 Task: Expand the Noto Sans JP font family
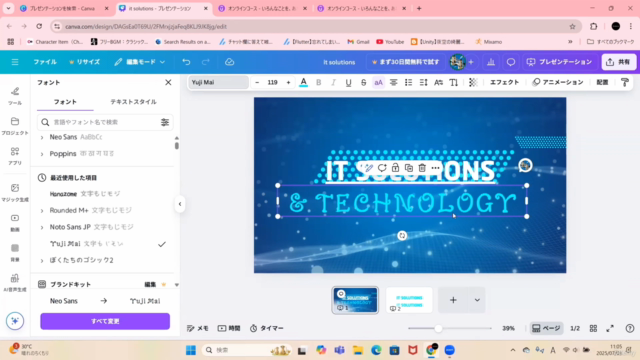[42, 227]
